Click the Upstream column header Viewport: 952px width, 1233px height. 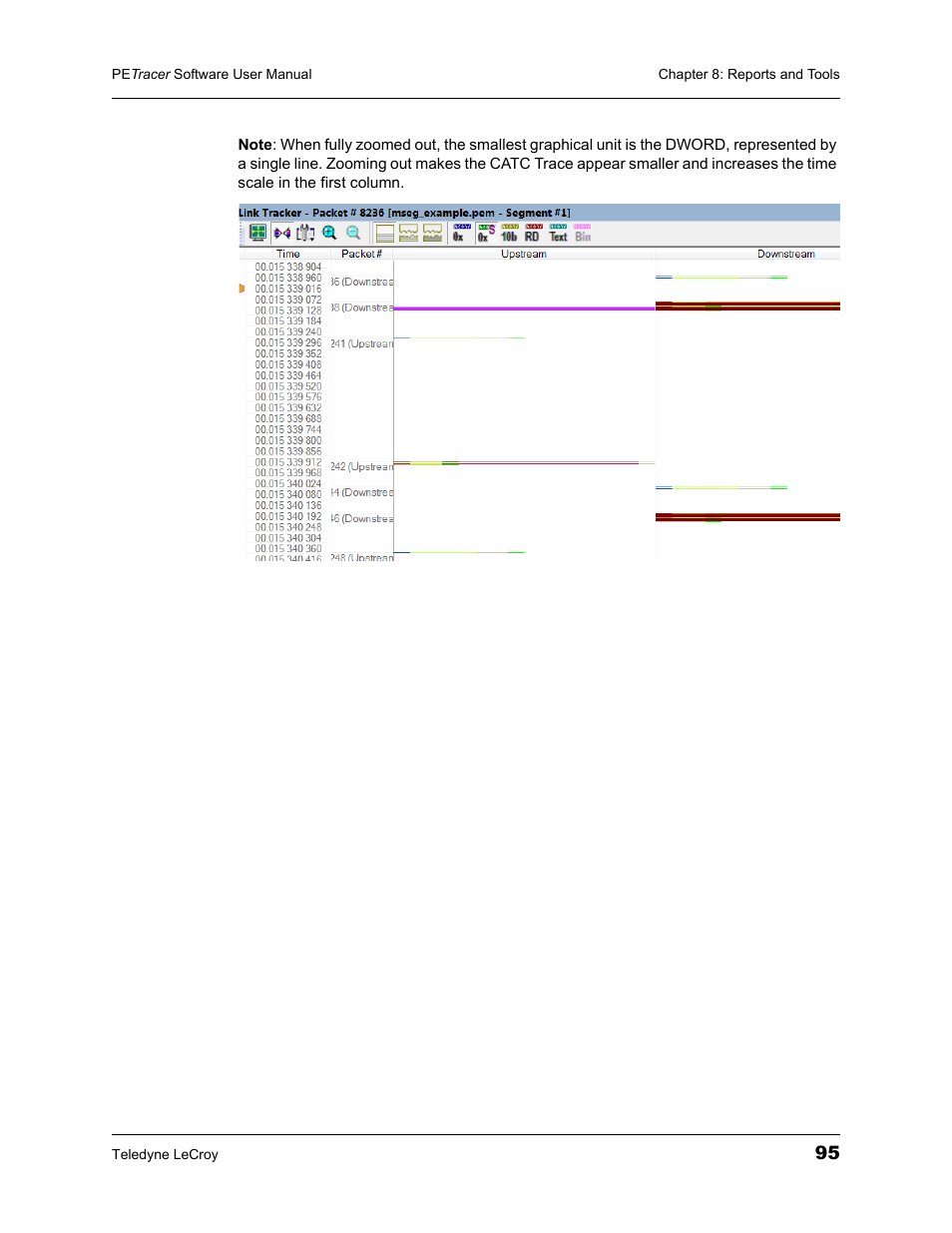coord(524,254)
